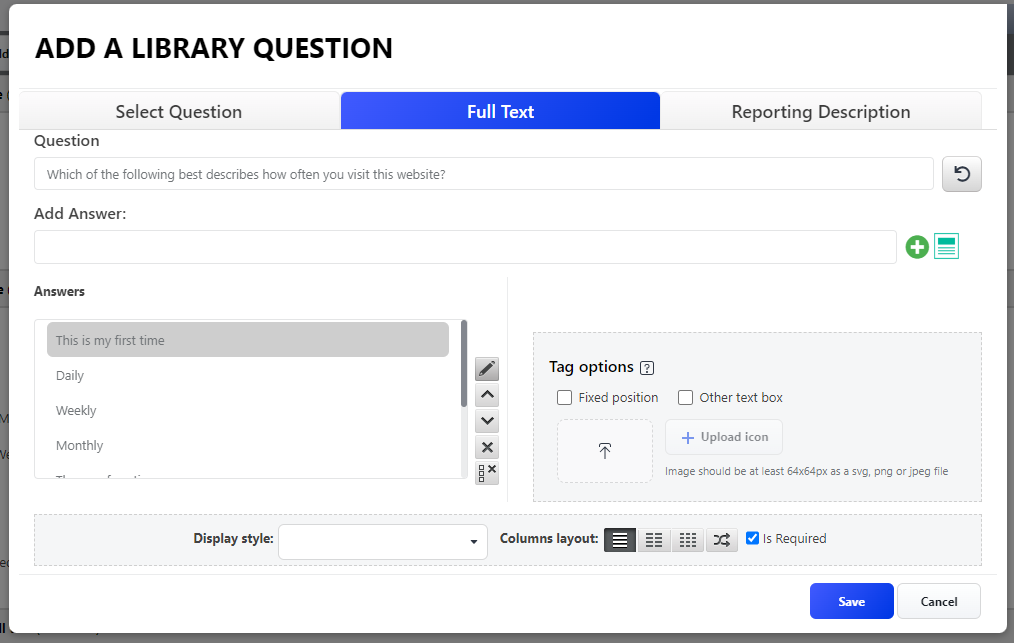Open the Display style dropdown
1014x643 pixels.
(383, 541)
